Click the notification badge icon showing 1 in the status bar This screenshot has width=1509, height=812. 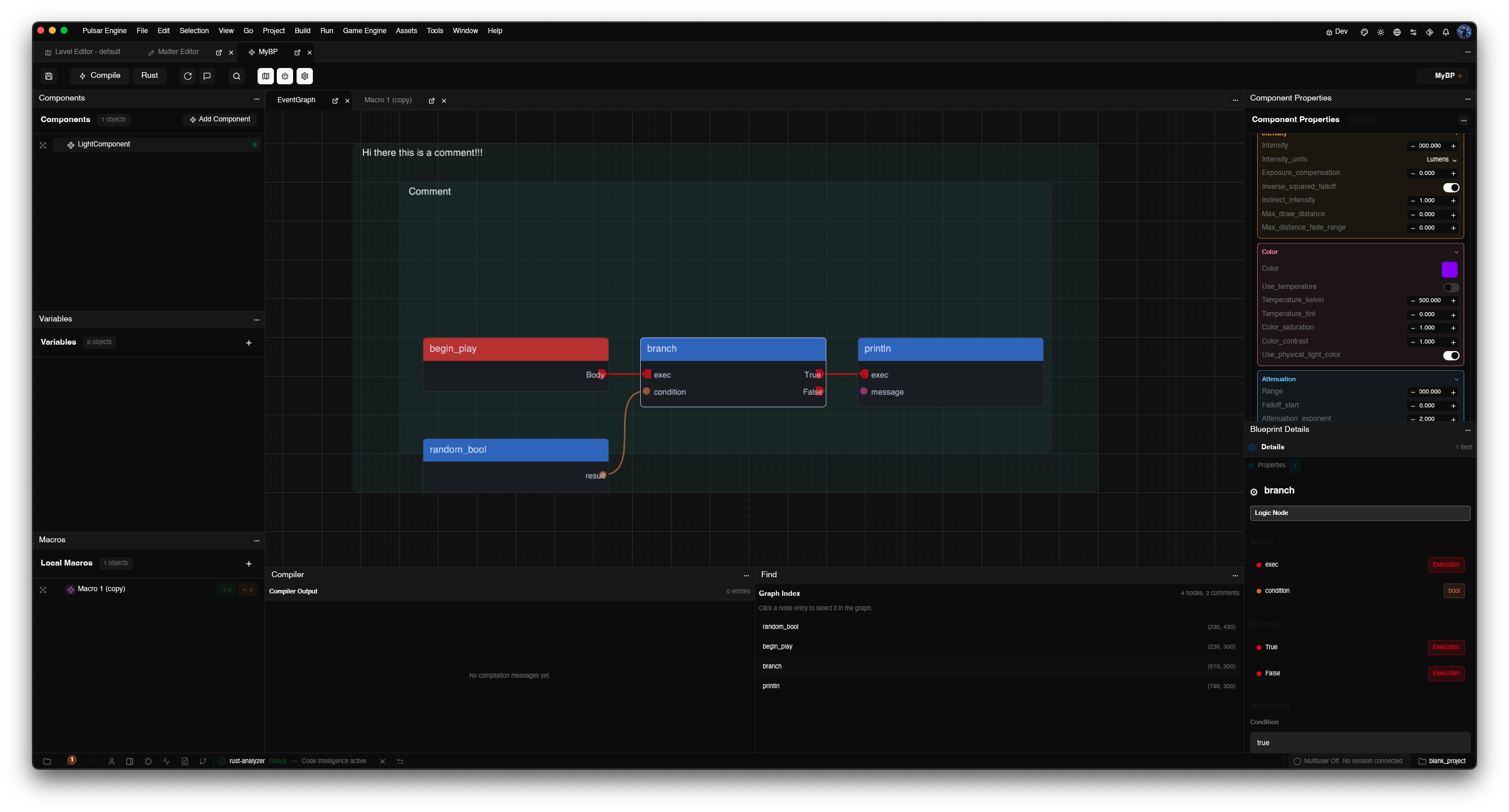72,760
